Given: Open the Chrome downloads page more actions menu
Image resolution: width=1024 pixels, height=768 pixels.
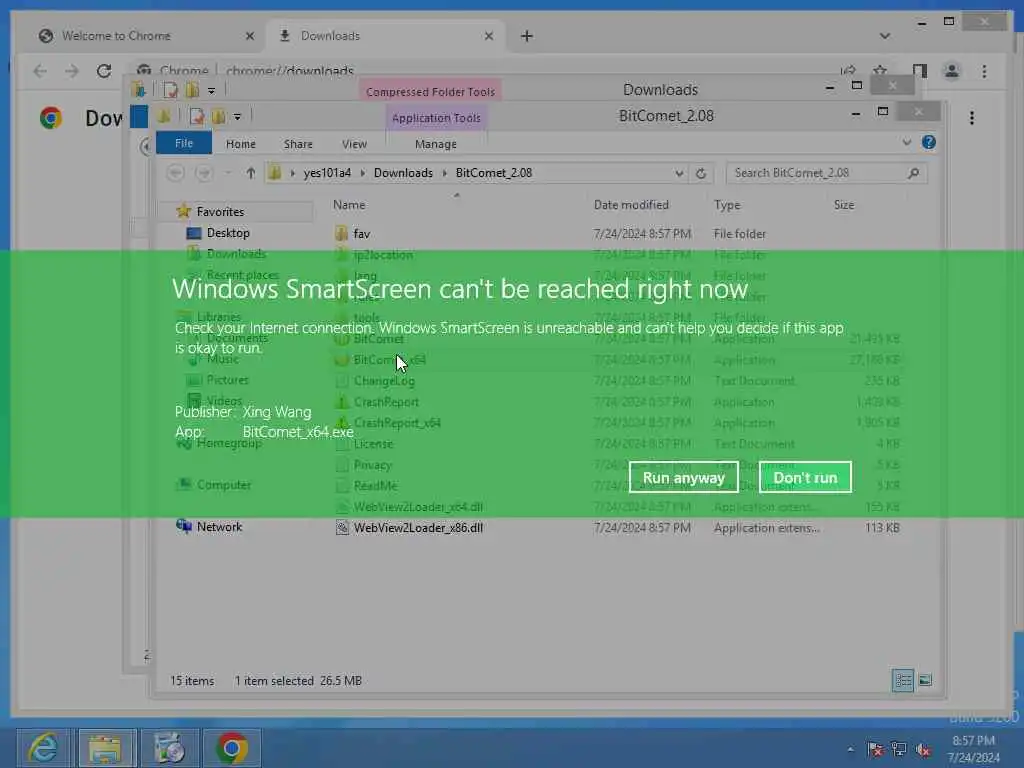Looking at the screenshot, I should click(x=972, y=118).
